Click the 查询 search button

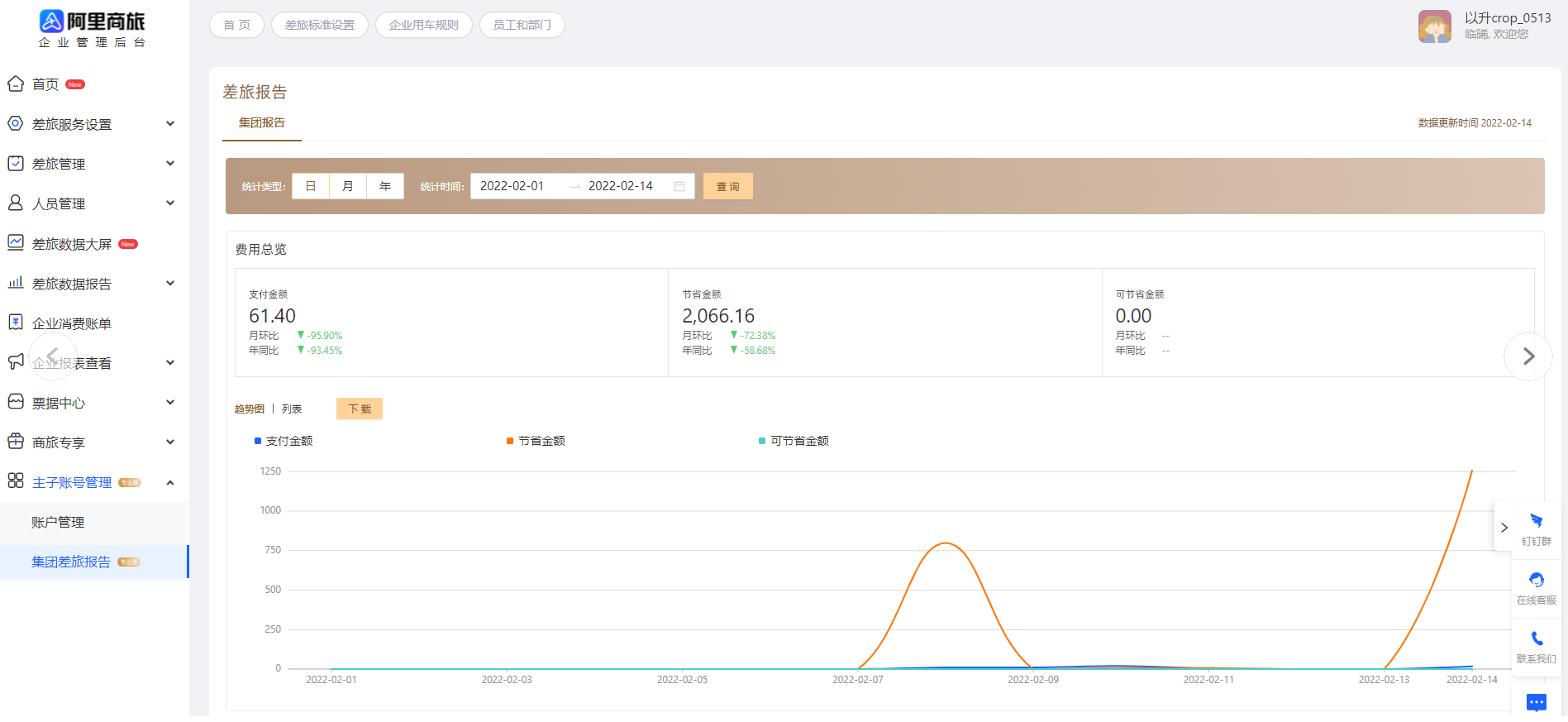pyautogui.click(x=728, y=186)
